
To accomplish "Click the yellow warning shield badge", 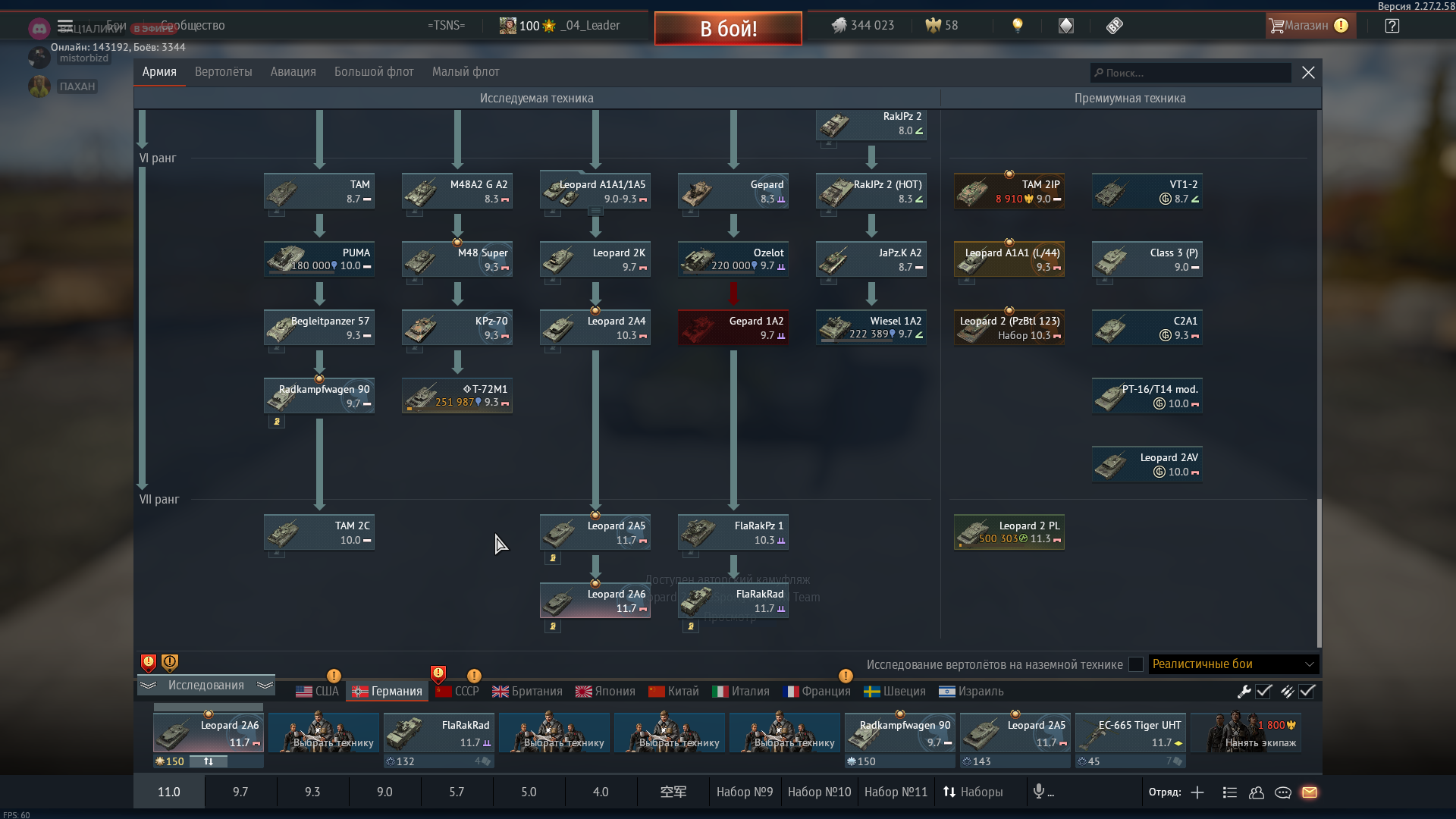I will 170,664.
